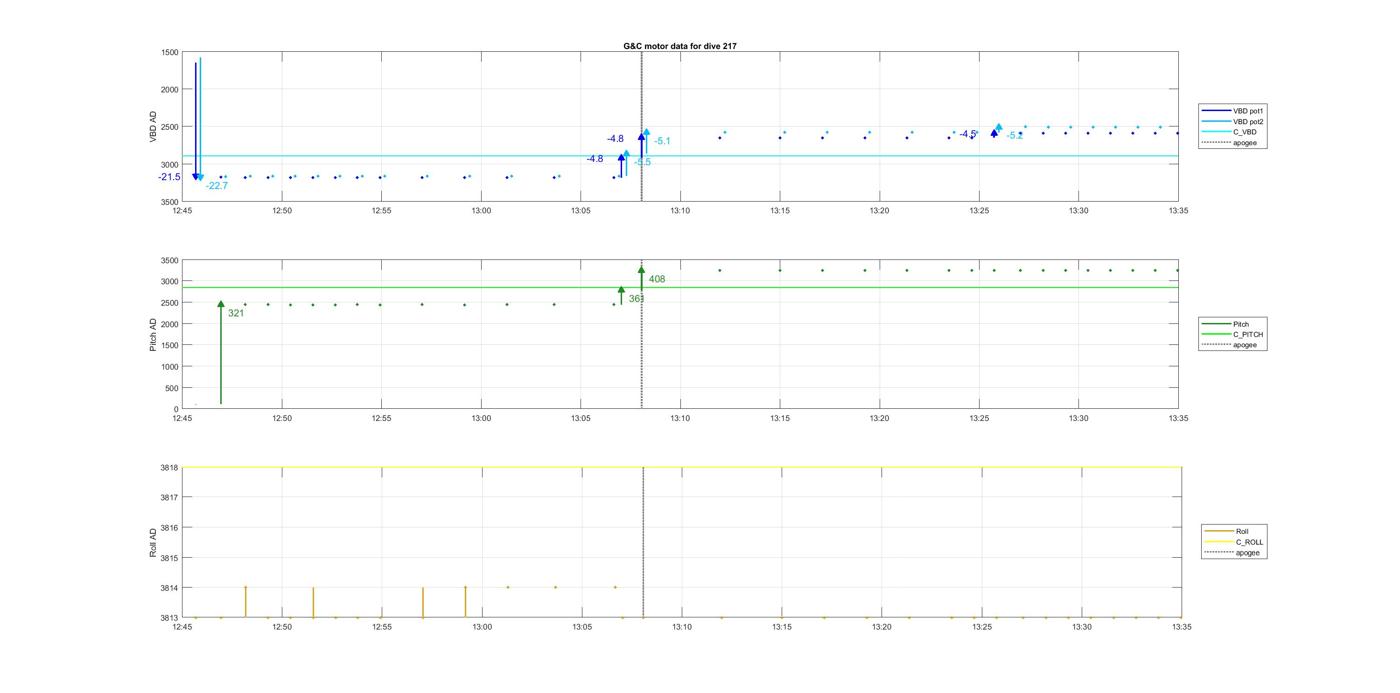Image resolution: width=1400 pixels, height=693 pixels.
Task: Click the '13:20' x-axis tick under Roll plot
Action: (881, 627)
